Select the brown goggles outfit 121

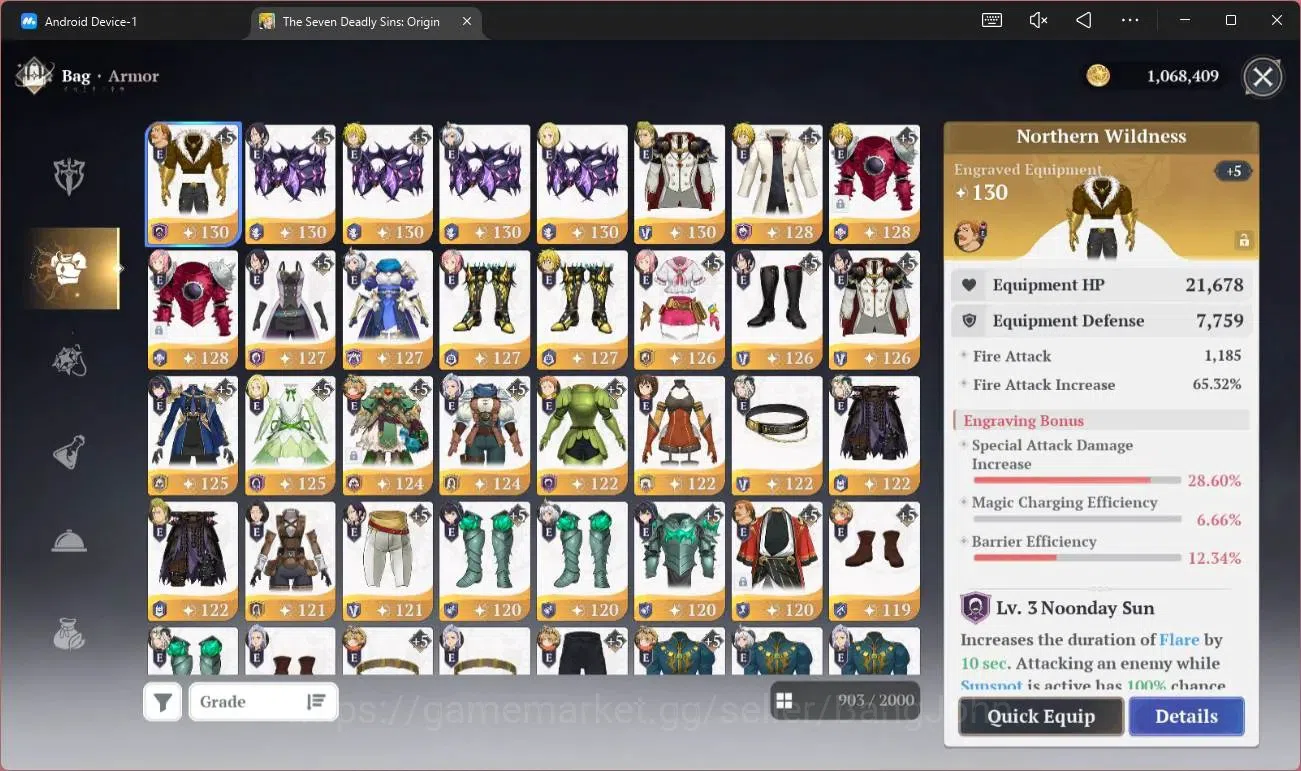(x=290, y=562)
